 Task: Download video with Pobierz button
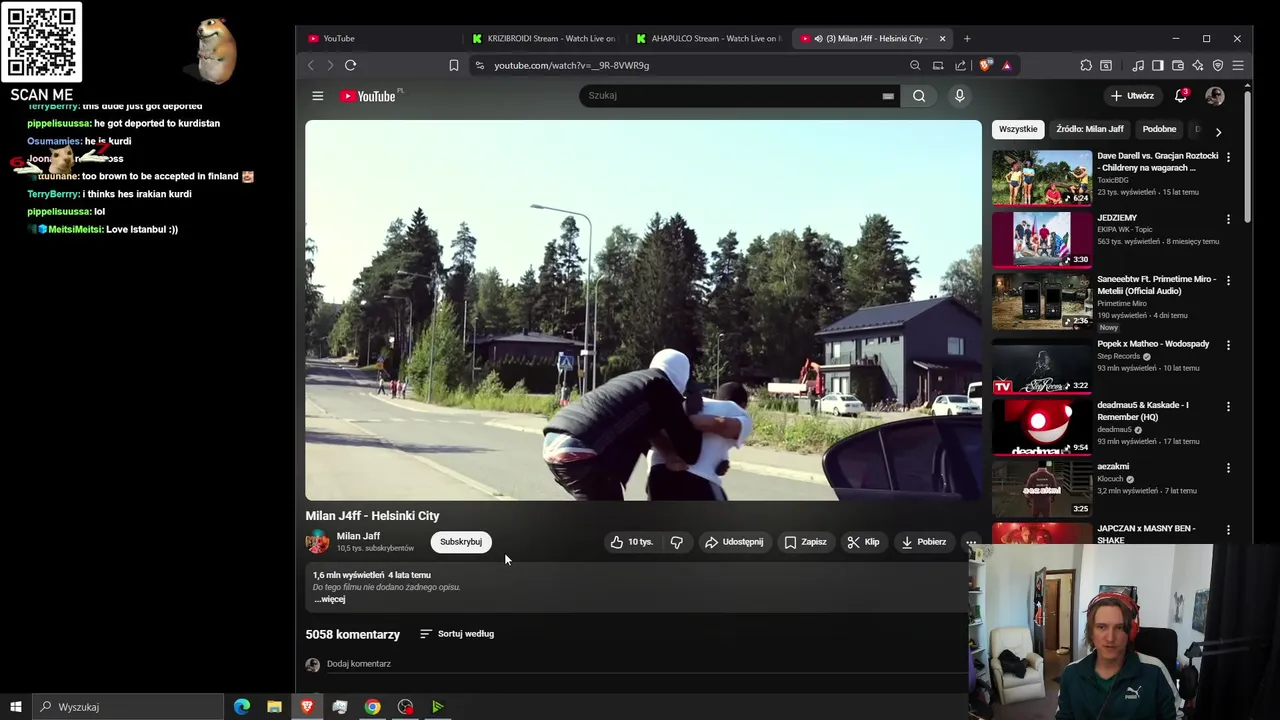[924, 542]
